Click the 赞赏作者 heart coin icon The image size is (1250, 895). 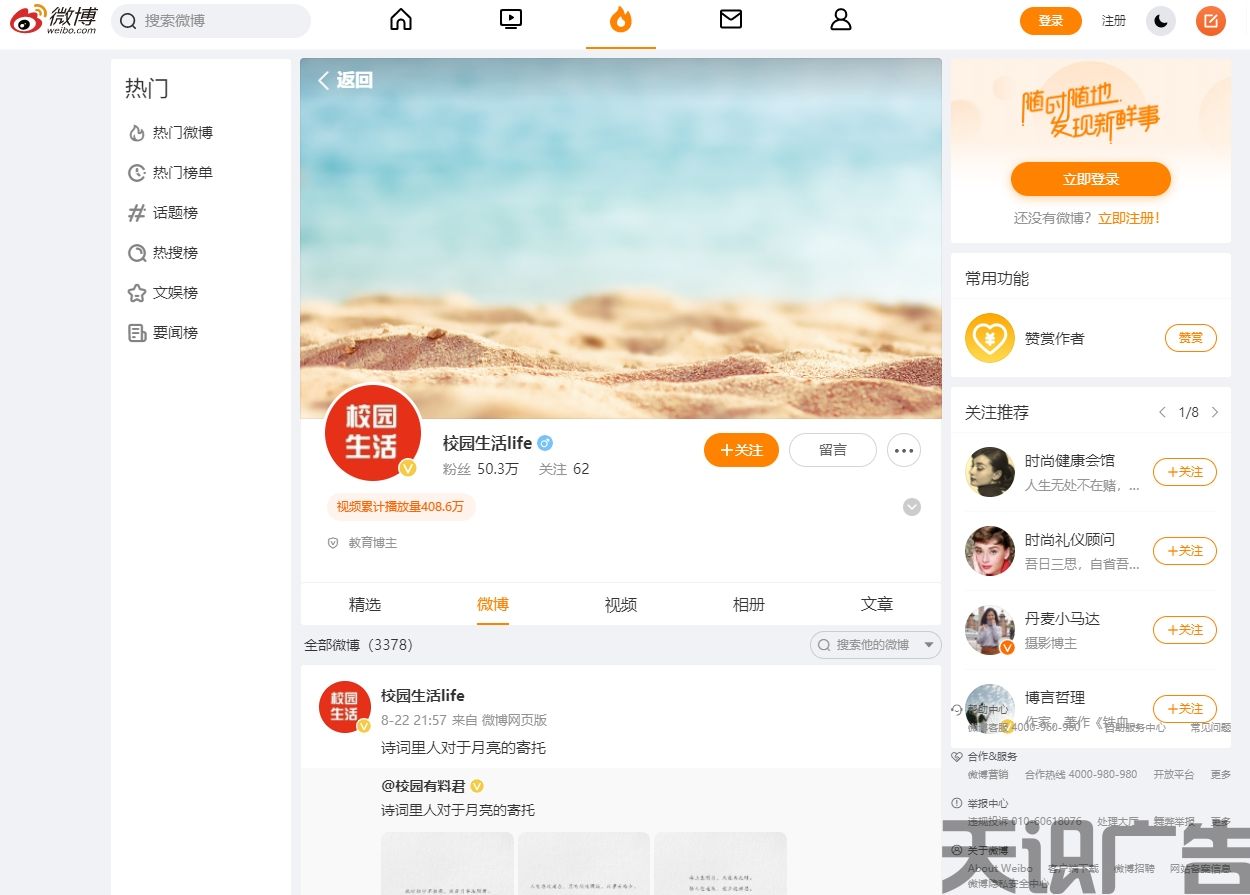990,338
